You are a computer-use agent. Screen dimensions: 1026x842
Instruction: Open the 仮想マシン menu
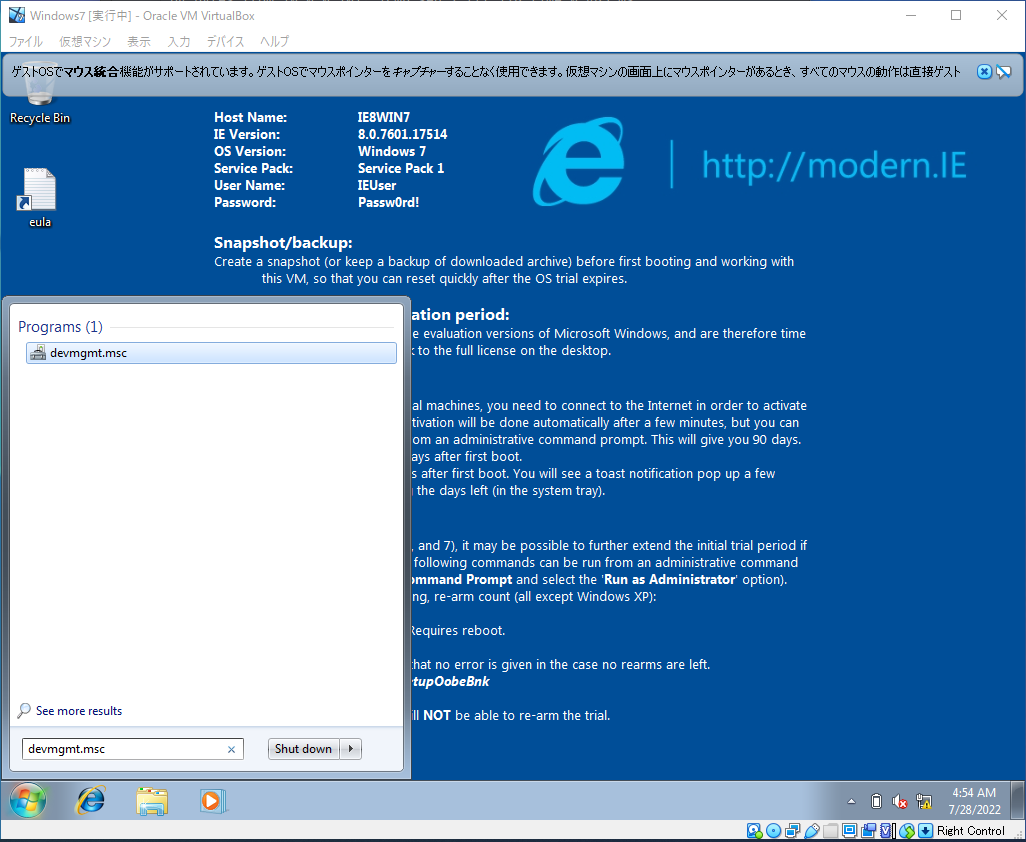(x=85, y=41)
